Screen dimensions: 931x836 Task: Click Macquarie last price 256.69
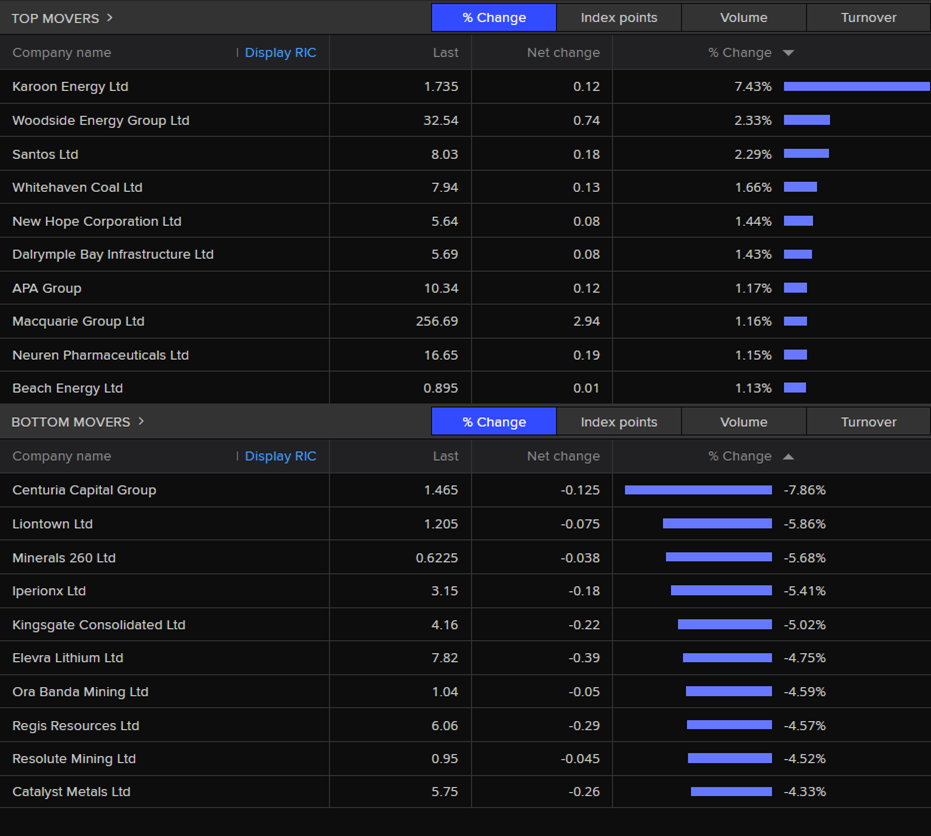point(436,321)
